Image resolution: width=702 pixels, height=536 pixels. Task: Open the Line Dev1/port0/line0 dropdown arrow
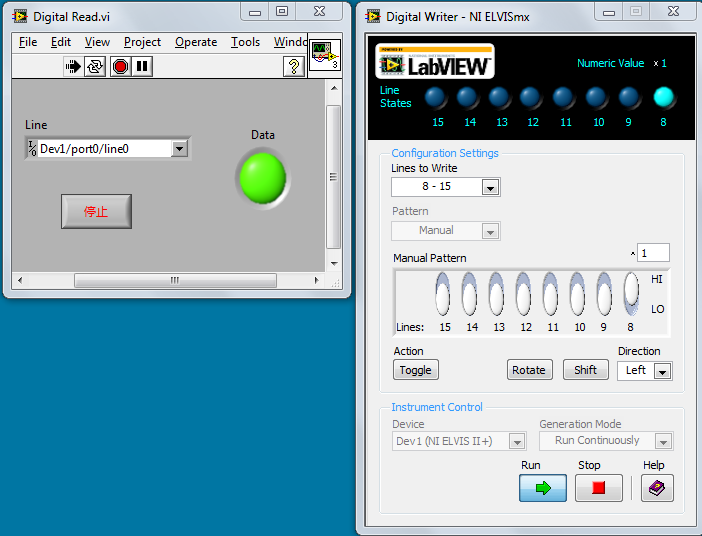pyautogui.click(x=179, y=149)
